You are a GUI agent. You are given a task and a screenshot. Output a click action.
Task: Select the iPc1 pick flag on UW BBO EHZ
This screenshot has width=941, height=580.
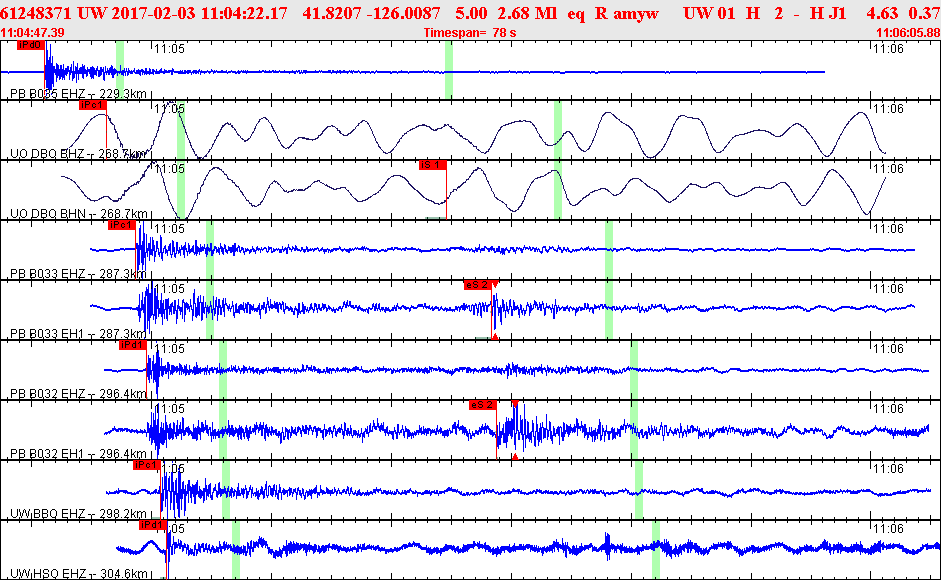[x=146, y=465]
